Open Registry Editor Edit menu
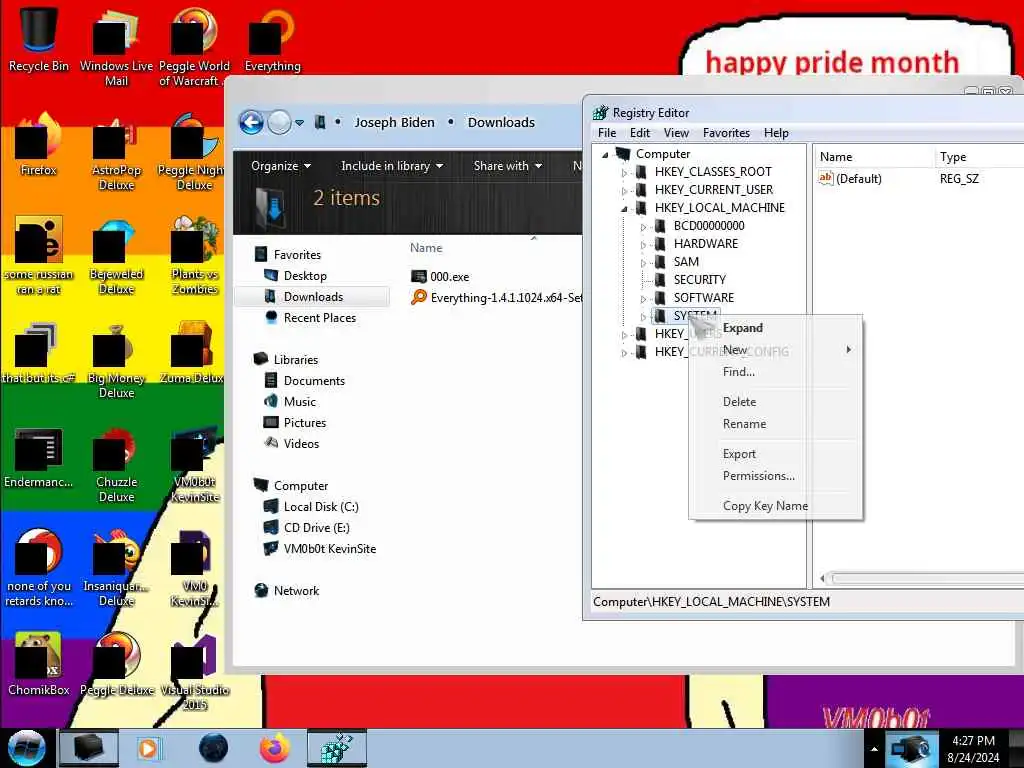Screen dimensions: 1024x768 point(639,133)
